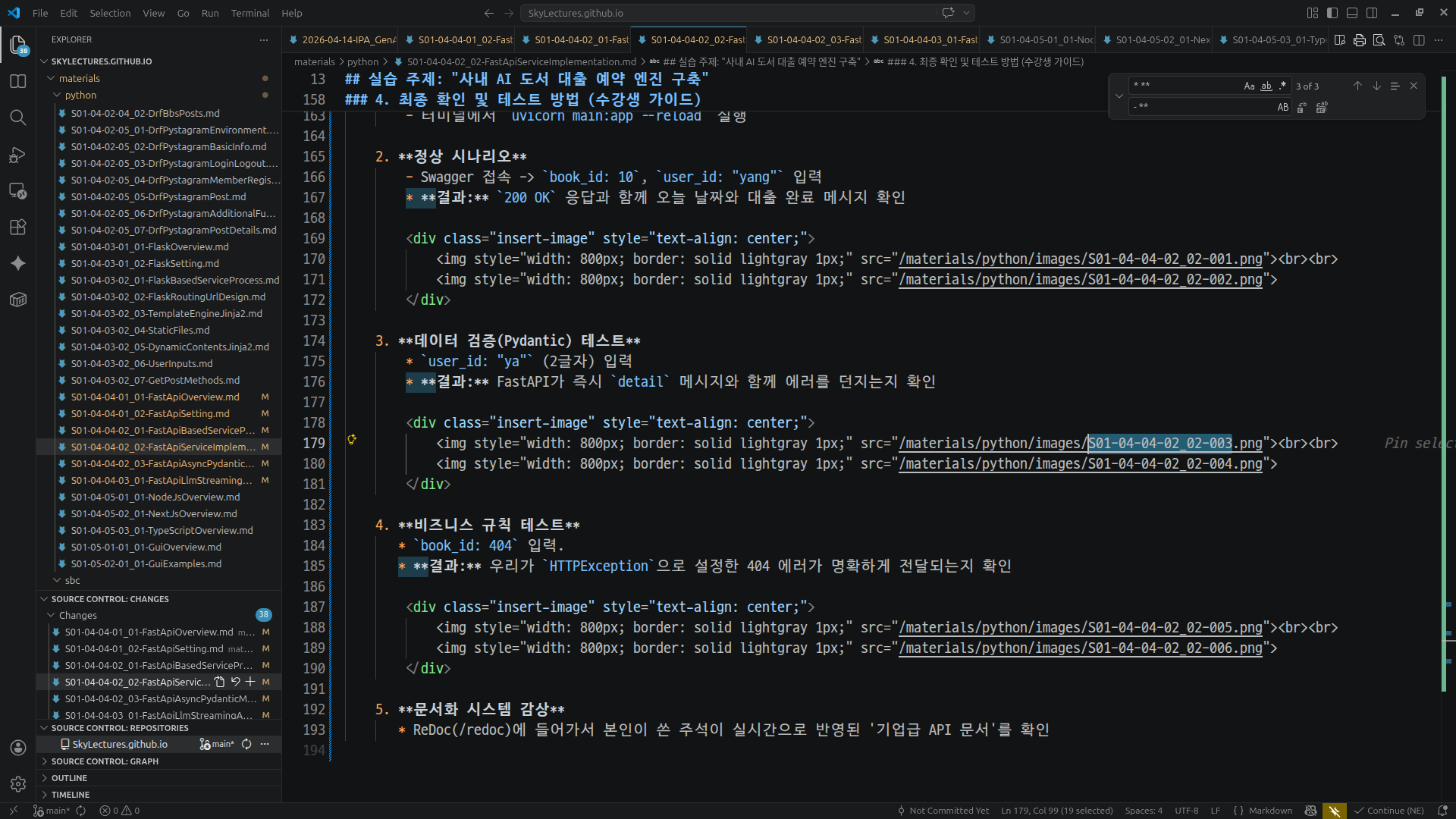Toggle Match Case in find box

1249,86
